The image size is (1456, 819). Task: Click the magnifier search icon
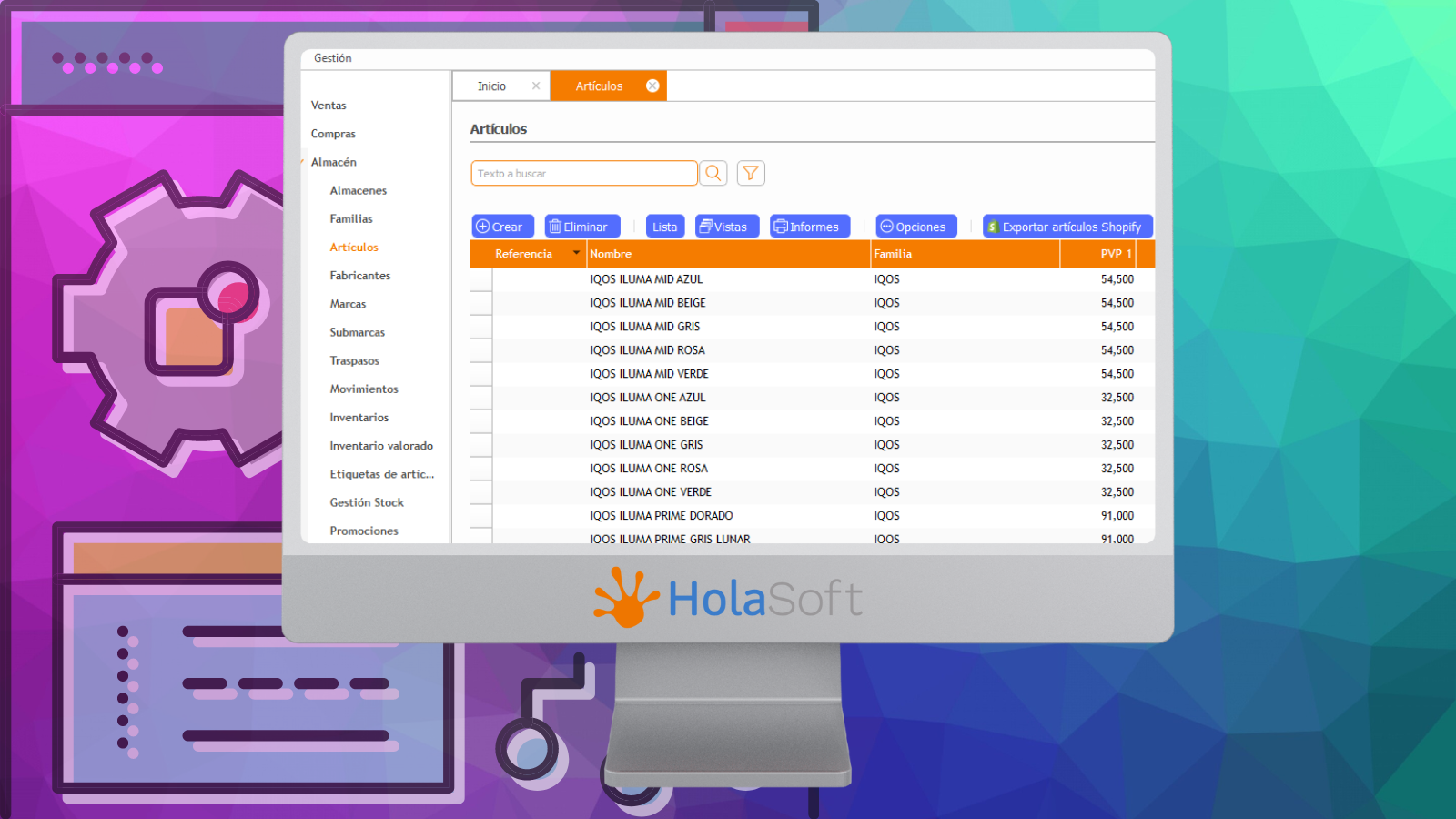[713, 173]
